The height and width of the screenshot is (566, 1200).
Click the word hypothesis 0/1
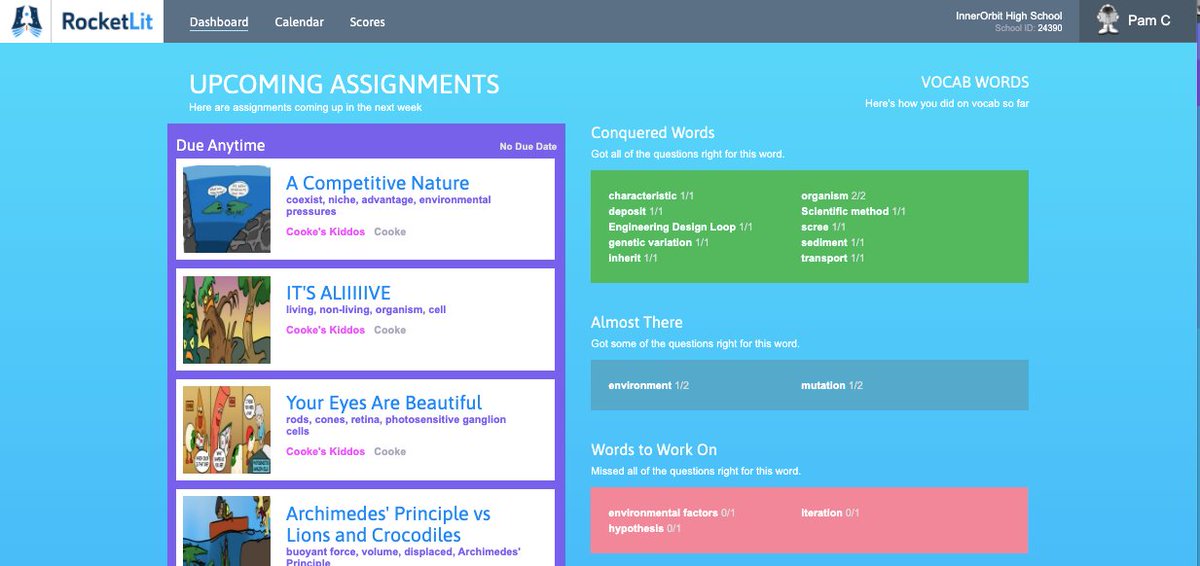[644, 528]
